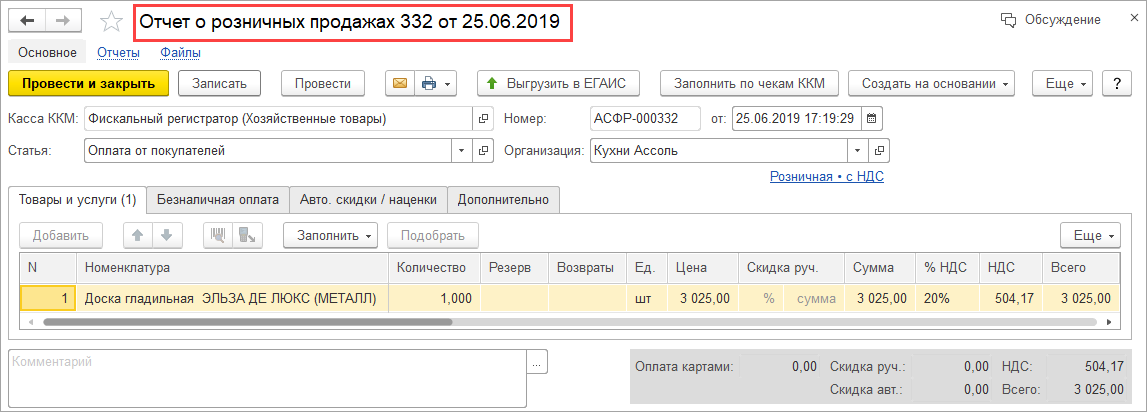Click the Выгрузить в ЕГАИС button
This screenshot has height=412, width=1147.
coord(568,83)
